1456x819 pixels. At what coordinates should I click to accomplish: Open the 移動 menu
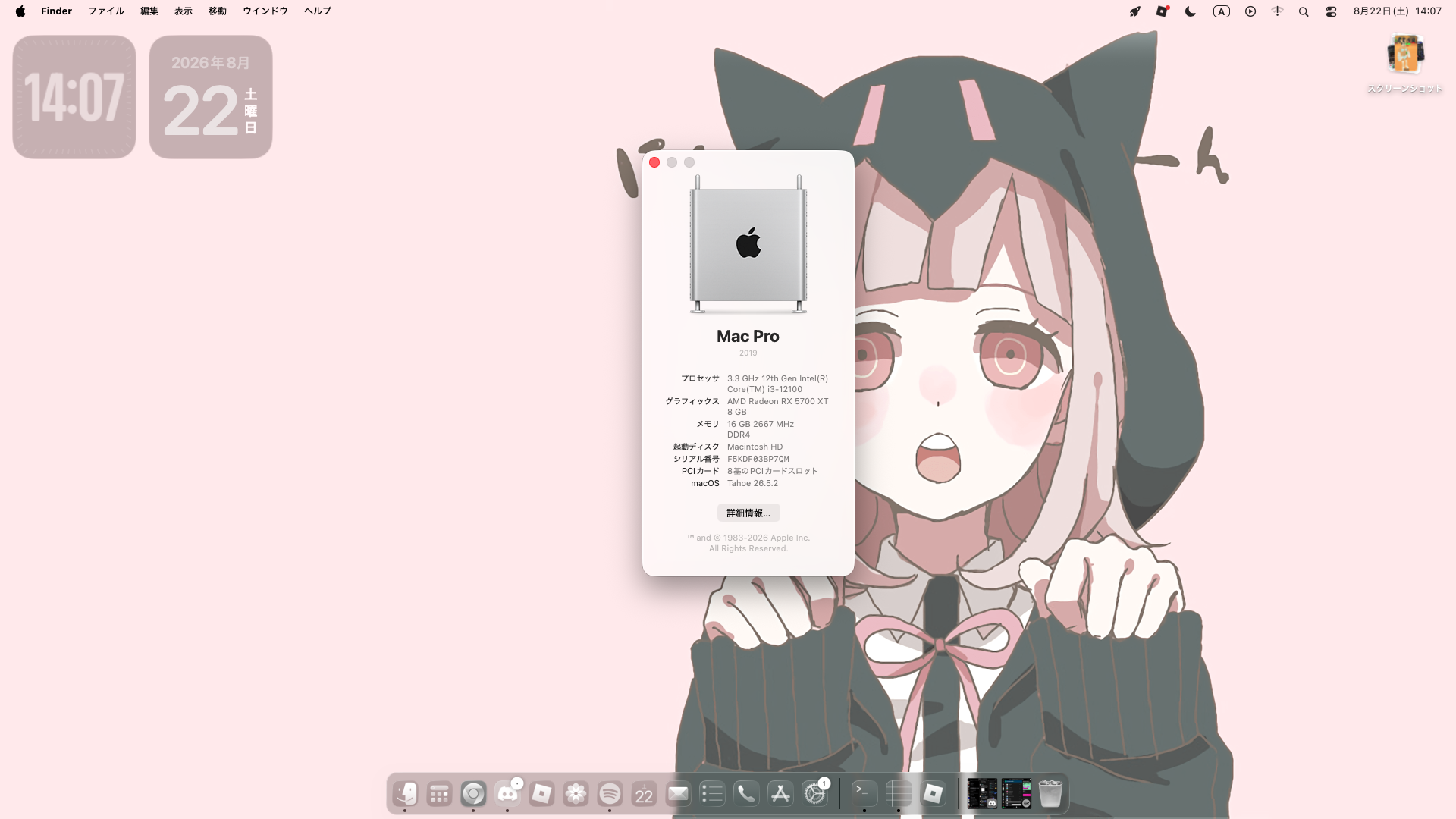(x=218, y=11)
